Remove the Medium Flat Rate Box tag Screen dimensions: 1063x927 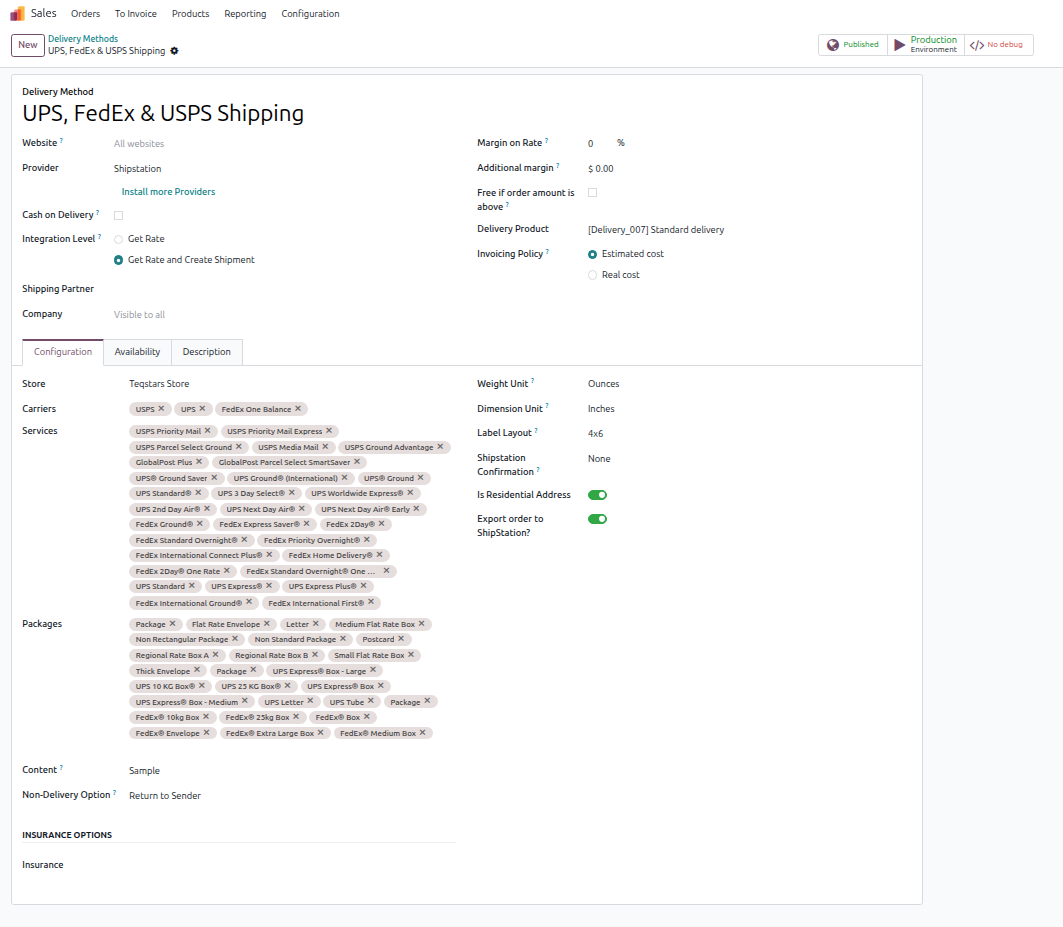click(x=422, y=624)
